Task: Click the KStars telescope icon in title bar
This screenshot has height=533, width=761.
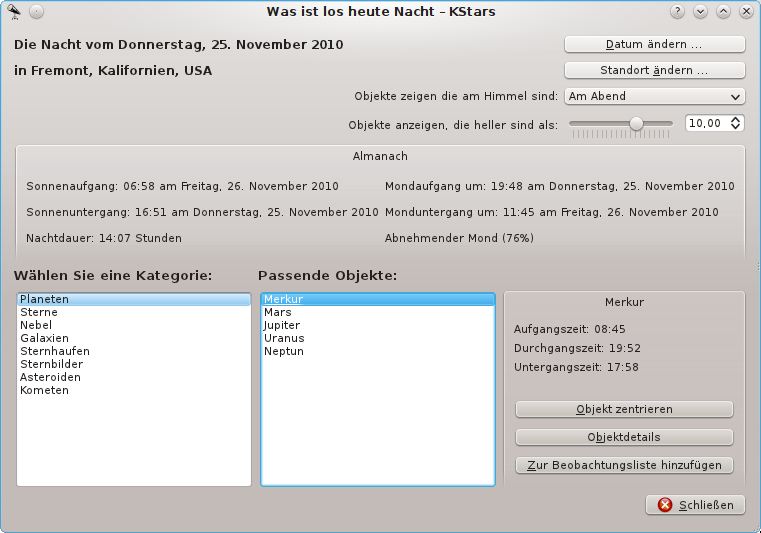Action: 14,11
